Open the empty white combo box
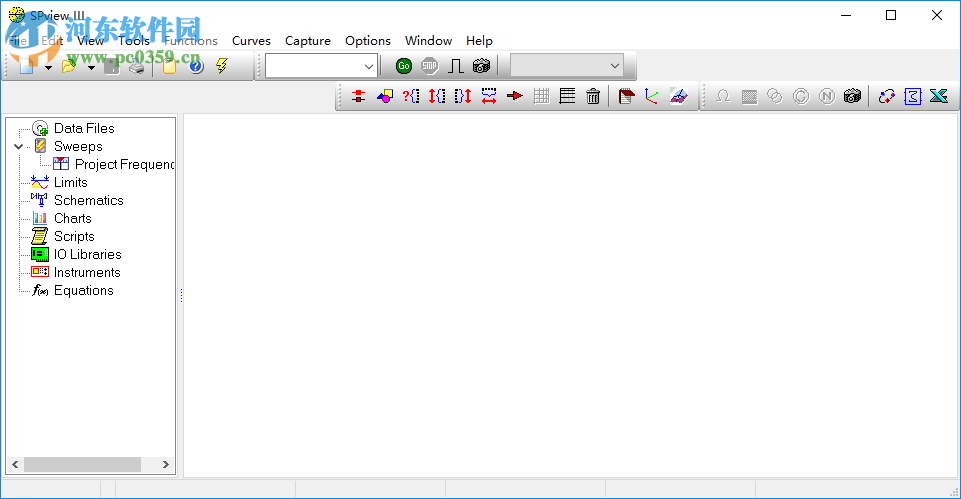961x499 pixels. pos(321,66)
